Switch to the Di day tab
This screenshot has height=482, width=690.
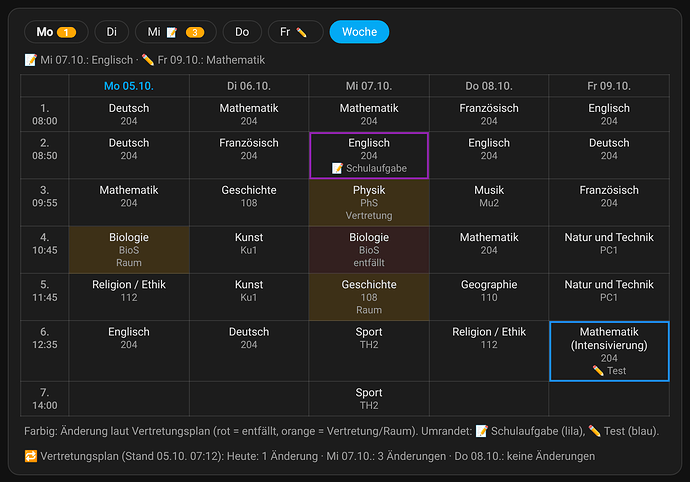112,32
